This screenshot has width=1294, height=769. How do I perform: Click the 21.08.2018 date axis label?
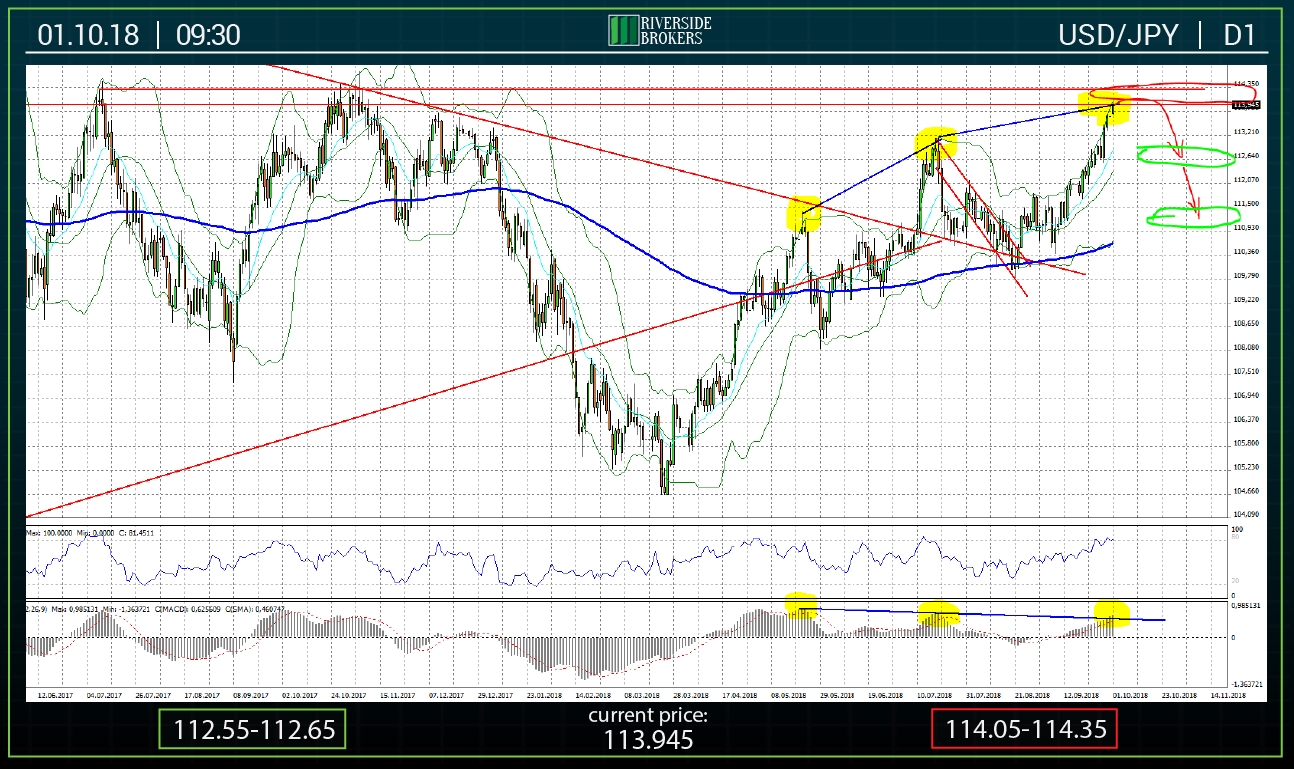pos(1033,694)
